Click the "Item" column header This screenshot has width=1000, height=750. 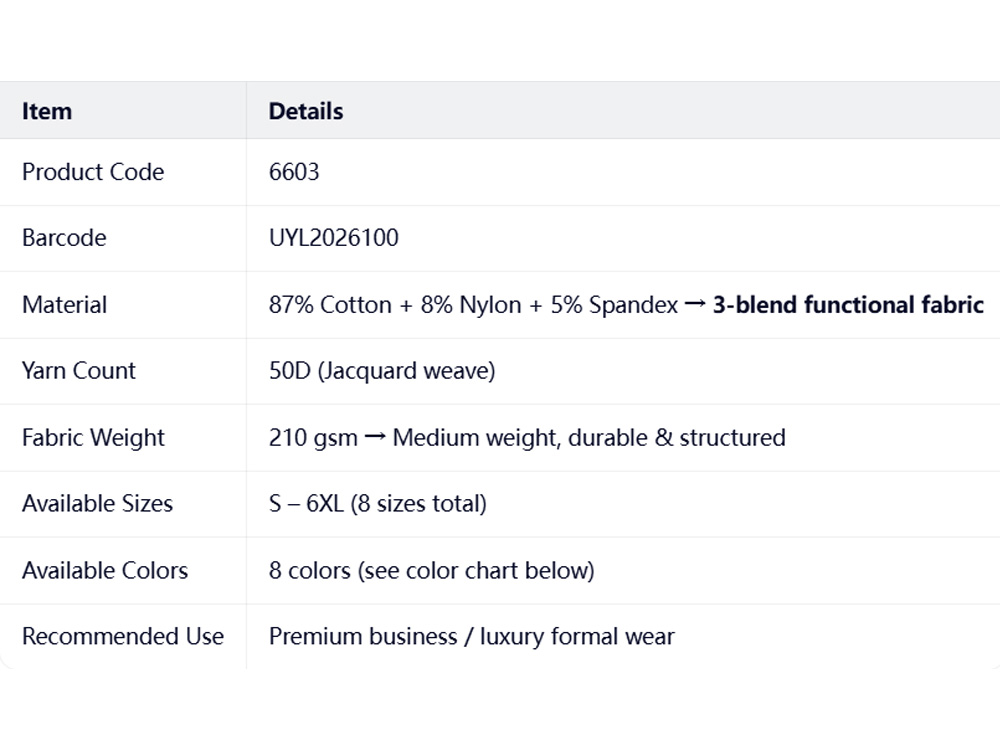(47, 111)
